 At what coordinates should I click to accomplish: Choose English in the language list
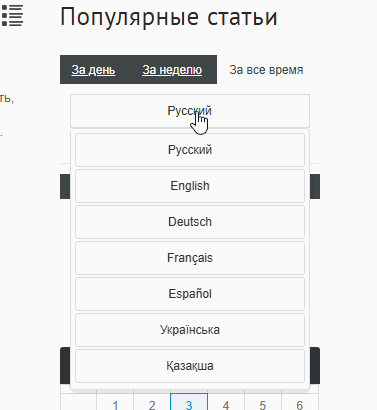click(x=190, y=186)
